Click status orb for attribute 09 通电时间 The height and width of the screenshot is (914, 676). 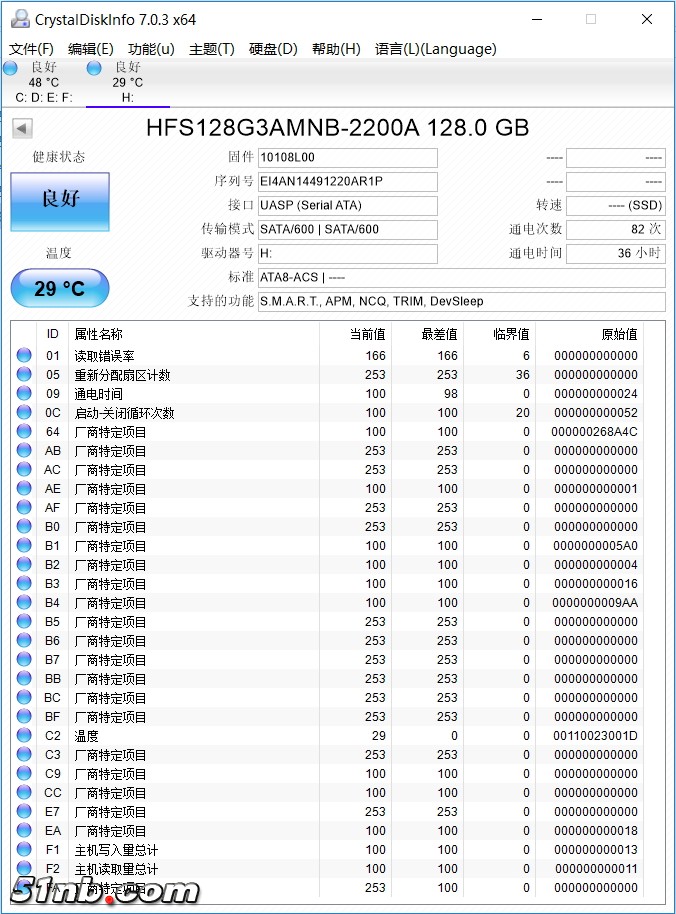click(x=24, y=394)
